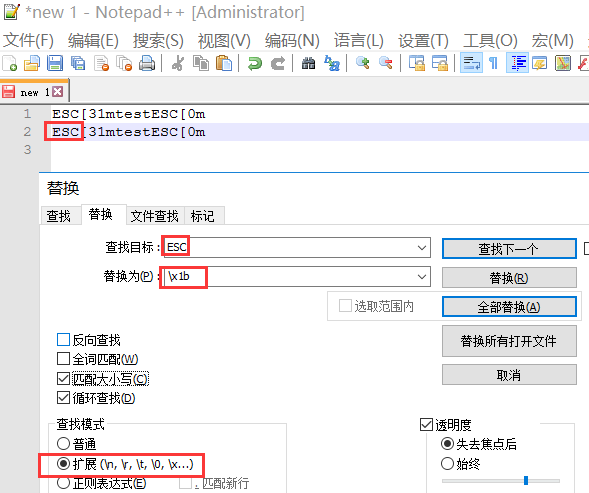Click line 1 text ESC[31mtestESC[0m
Screen dimensions: 589x493
coord(129,114)
